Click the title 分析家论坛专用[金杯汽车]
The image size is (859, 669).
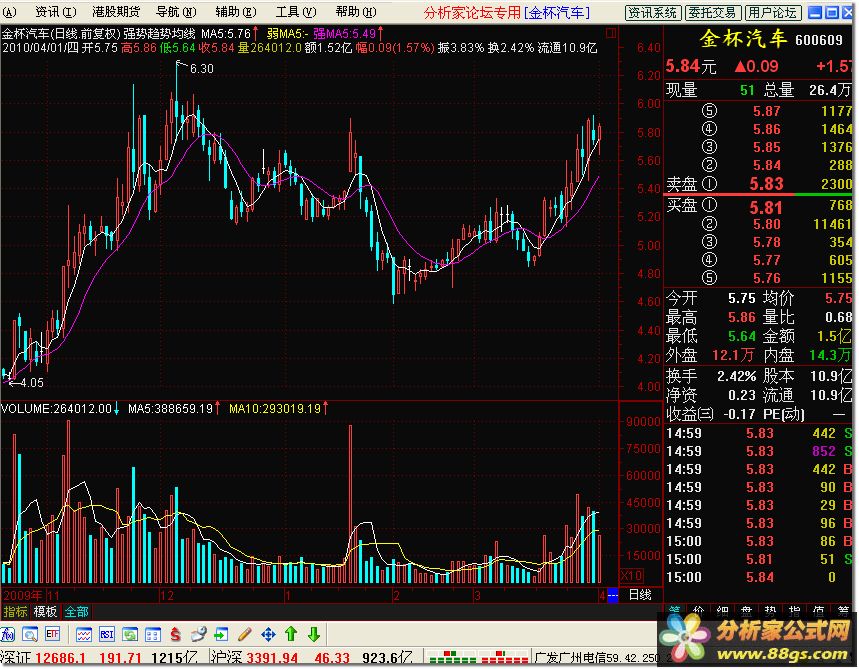pyautogui.click(x=506, y=12)
